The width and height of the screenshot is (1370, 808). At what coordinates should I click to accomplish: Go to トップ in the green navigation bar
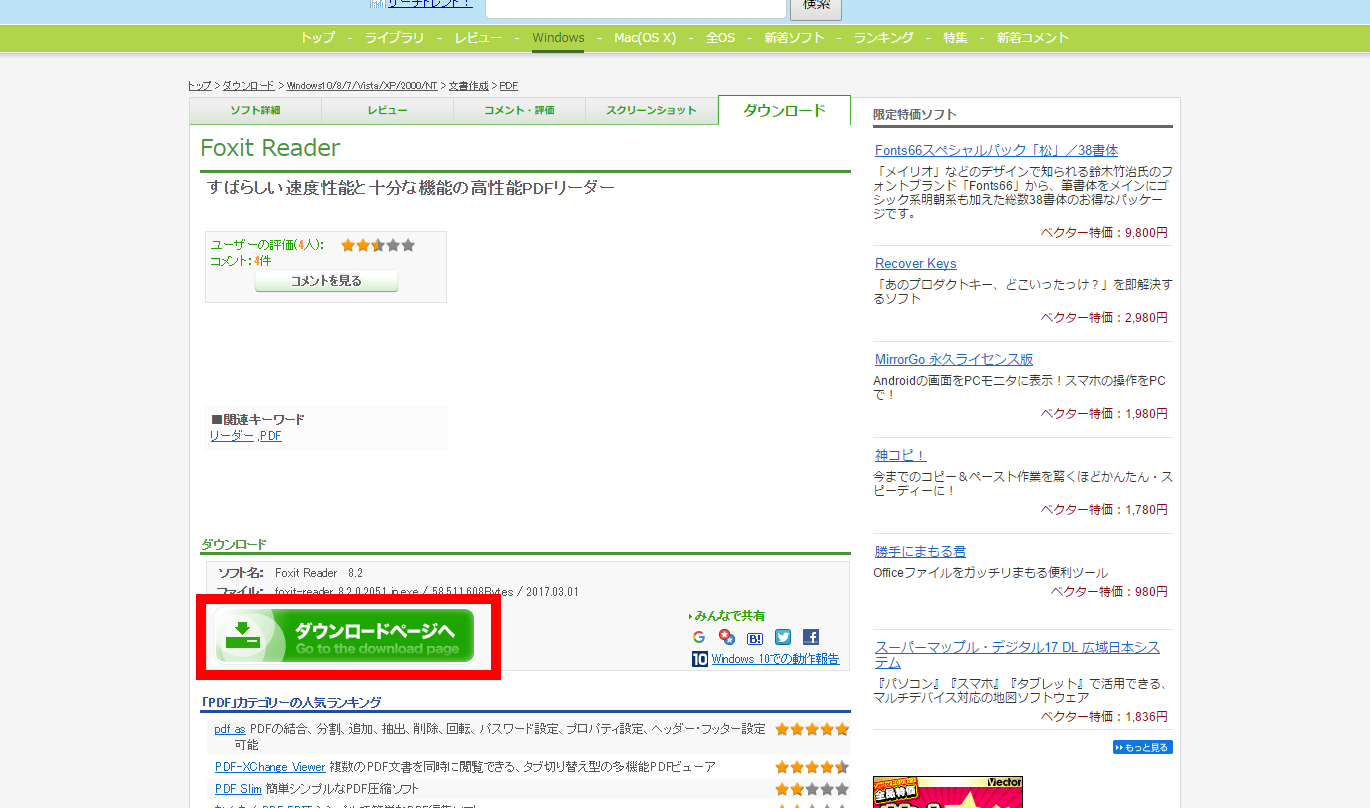pyautogui.click(x=318, y=38)
